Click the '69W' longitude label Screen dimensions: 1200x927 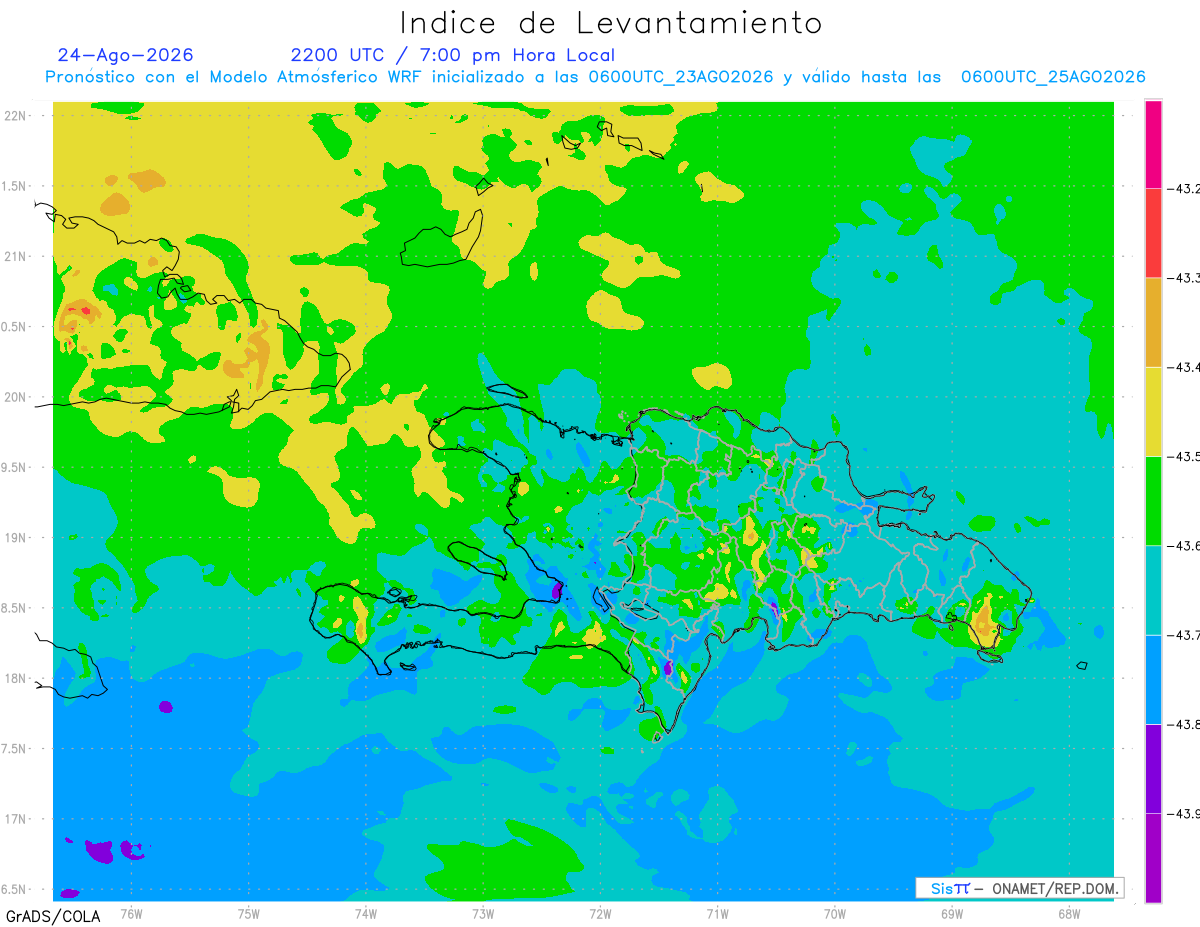951,913
